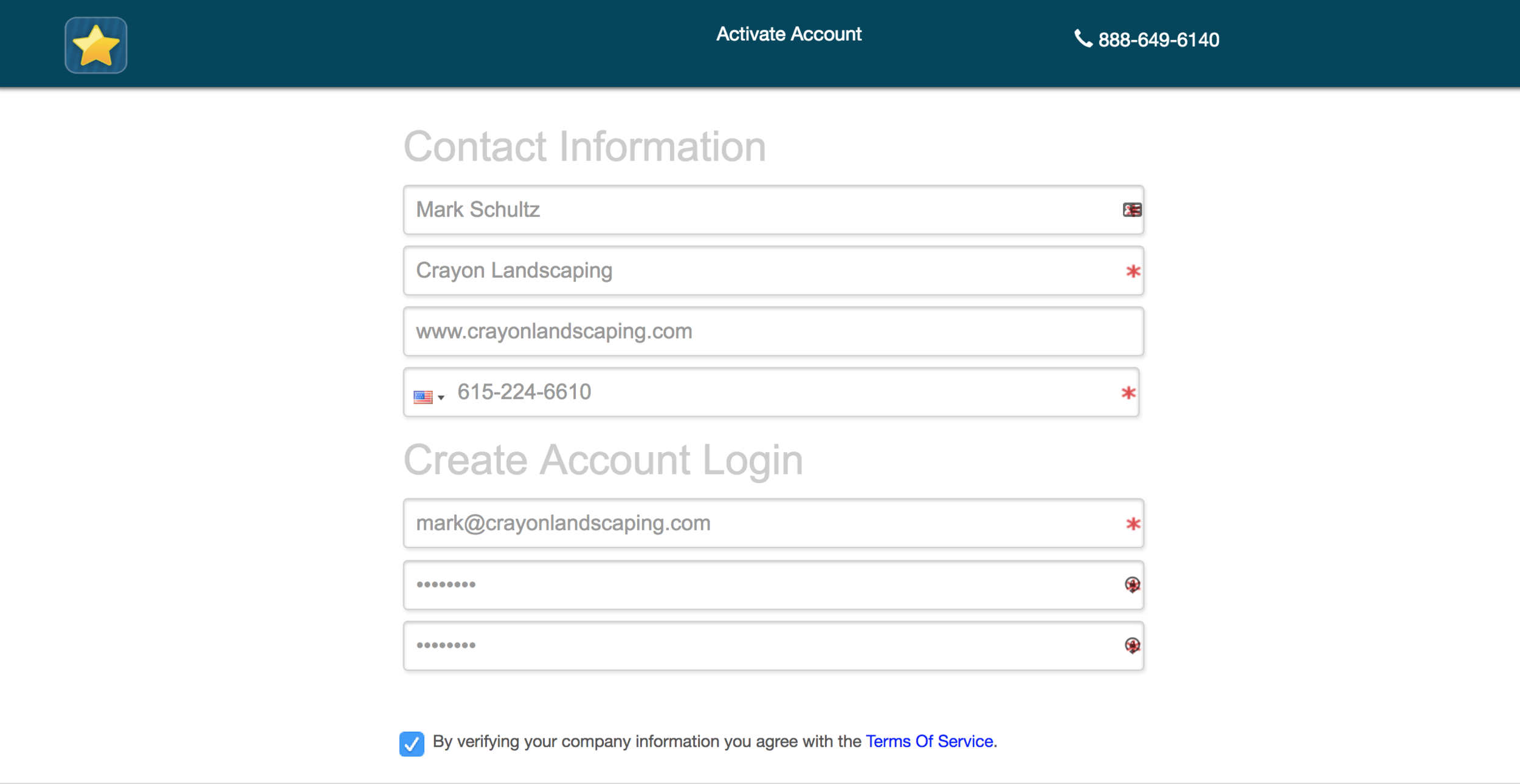Click red asterisk in Crayon Landscaping field

[1132, 271]
